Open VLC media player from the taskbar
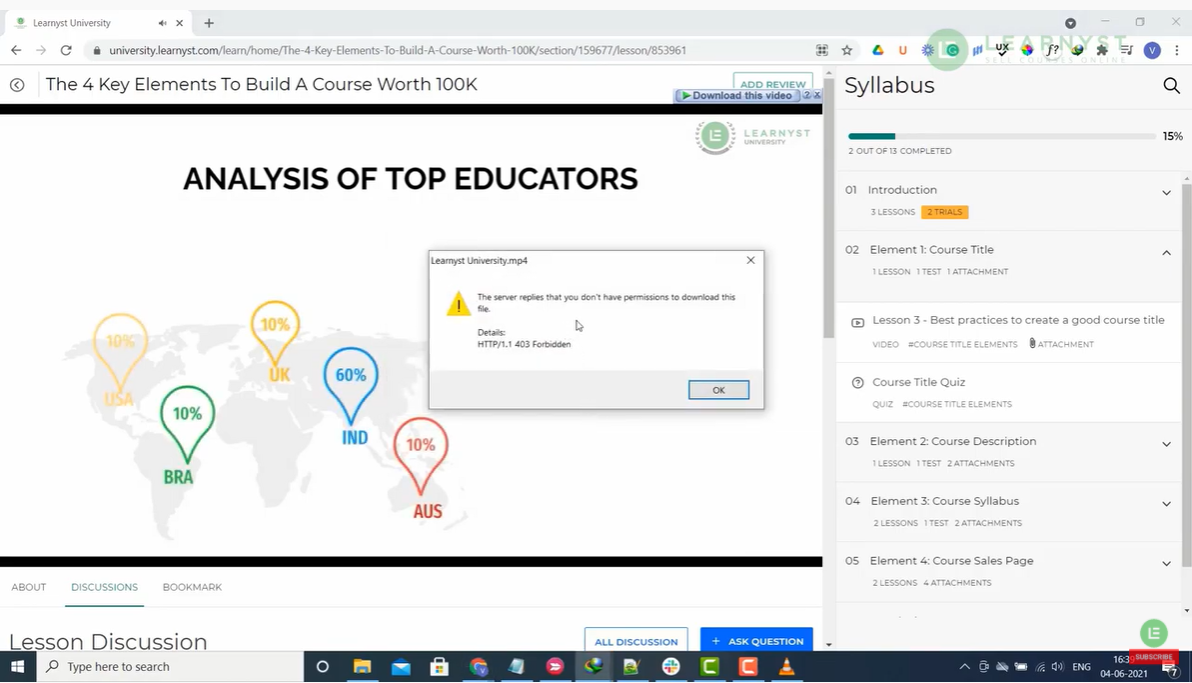 [x=787, y=667]
